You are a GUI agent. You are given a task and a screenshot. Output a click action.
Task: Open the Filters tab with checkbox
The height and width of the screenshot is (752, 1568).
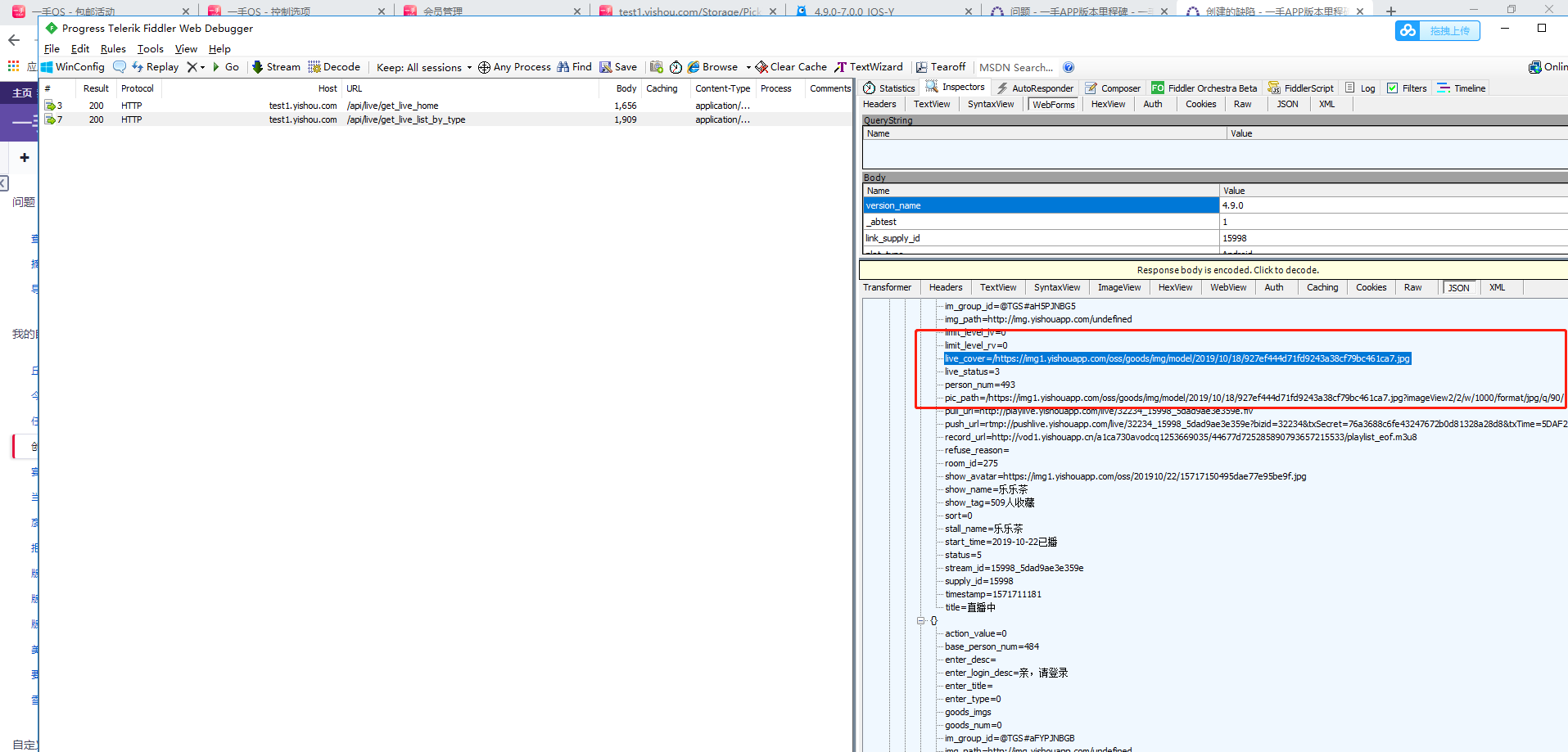pos(1407,88)
